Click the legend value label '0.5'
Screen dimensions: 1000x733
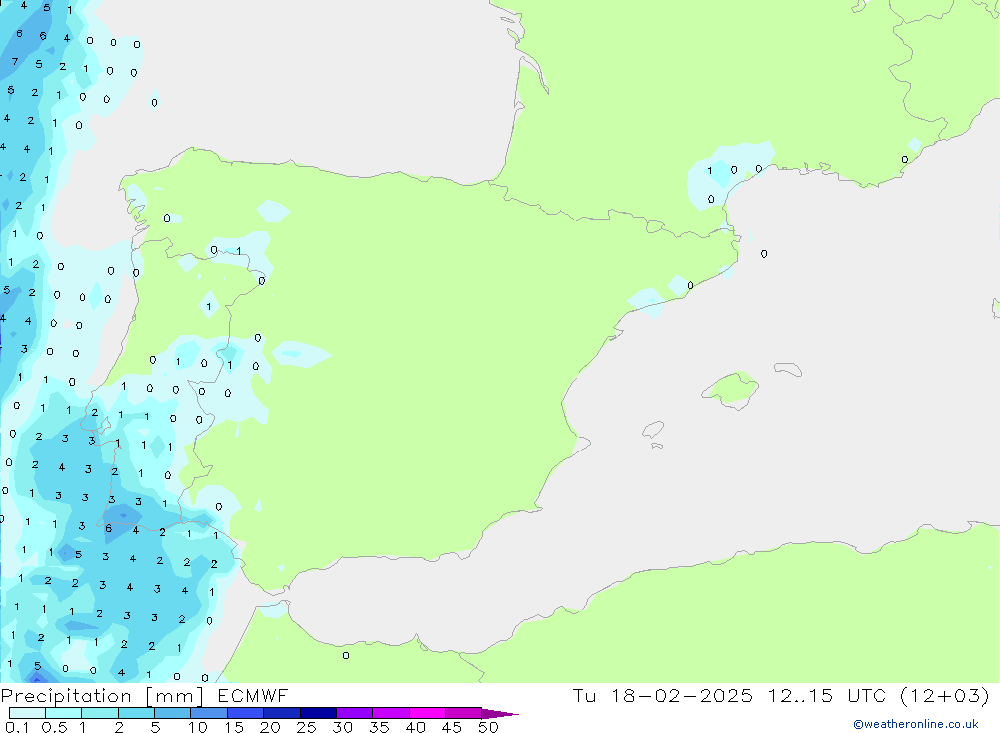coord(54,727)
